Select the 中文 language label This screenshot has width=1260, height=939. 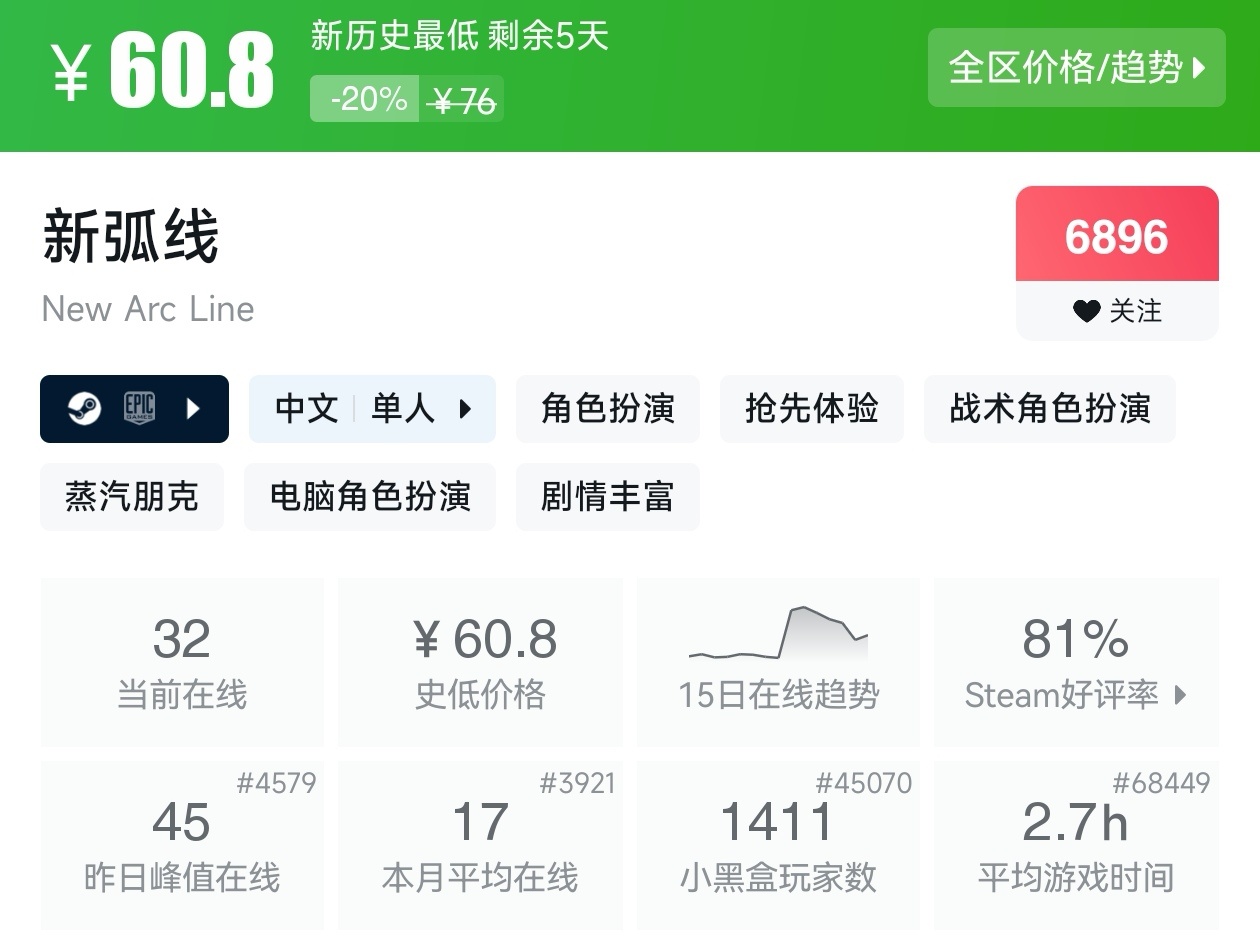coord(307,408)
